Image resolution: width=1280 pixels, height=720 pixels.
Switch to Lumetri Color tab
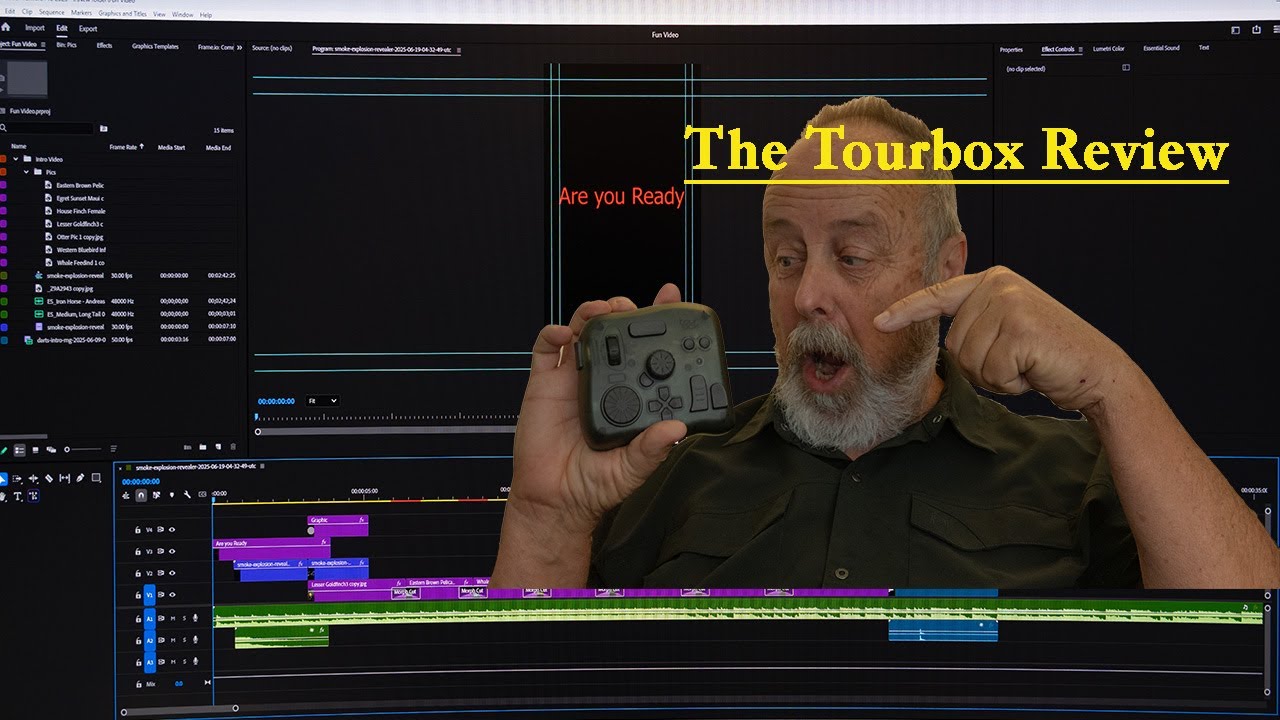[1109, 49]
